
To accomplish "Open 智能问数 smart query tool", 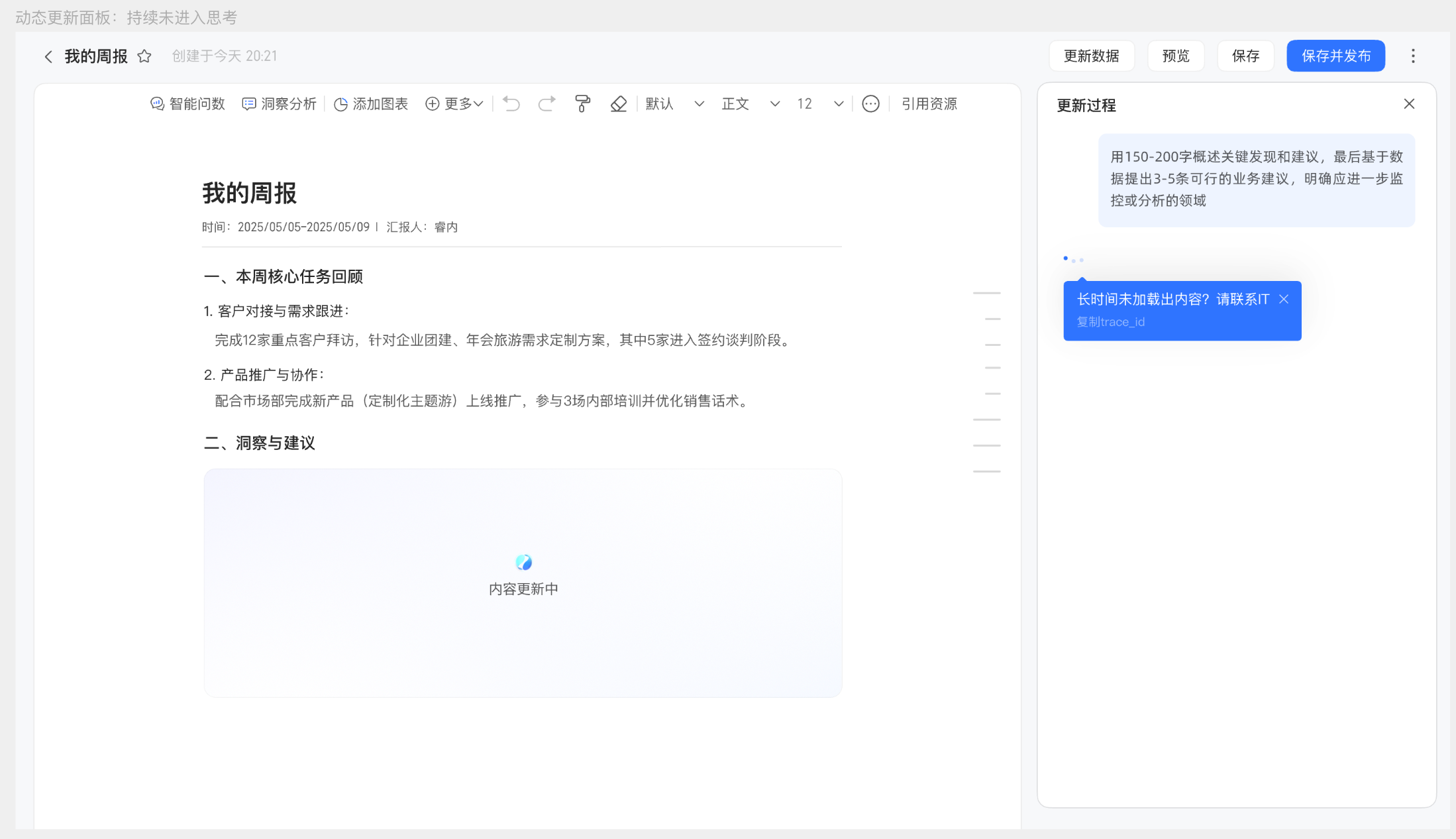I will 187,104.
